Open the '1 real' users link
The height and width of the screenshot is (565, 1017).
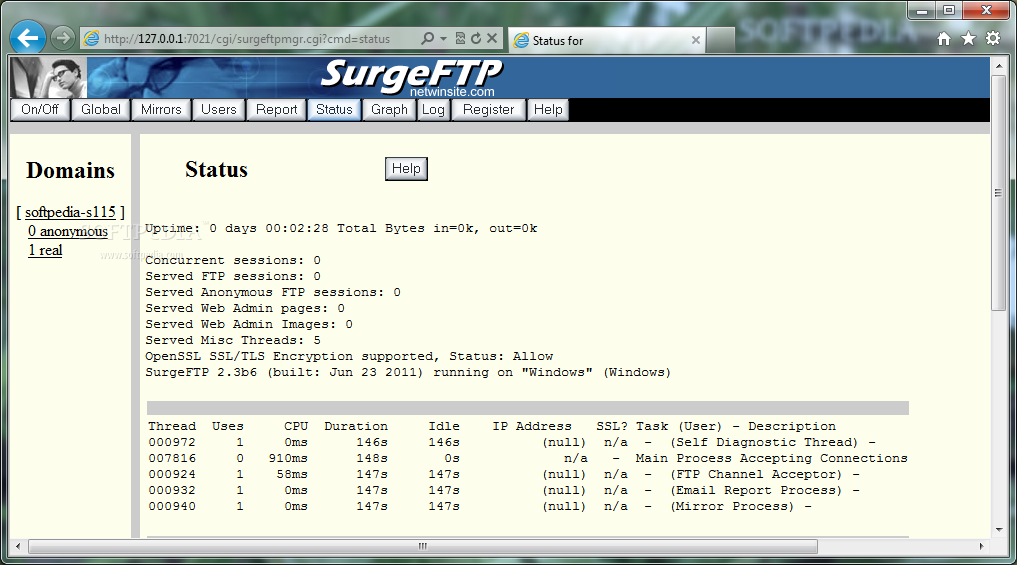pos(45,250)
